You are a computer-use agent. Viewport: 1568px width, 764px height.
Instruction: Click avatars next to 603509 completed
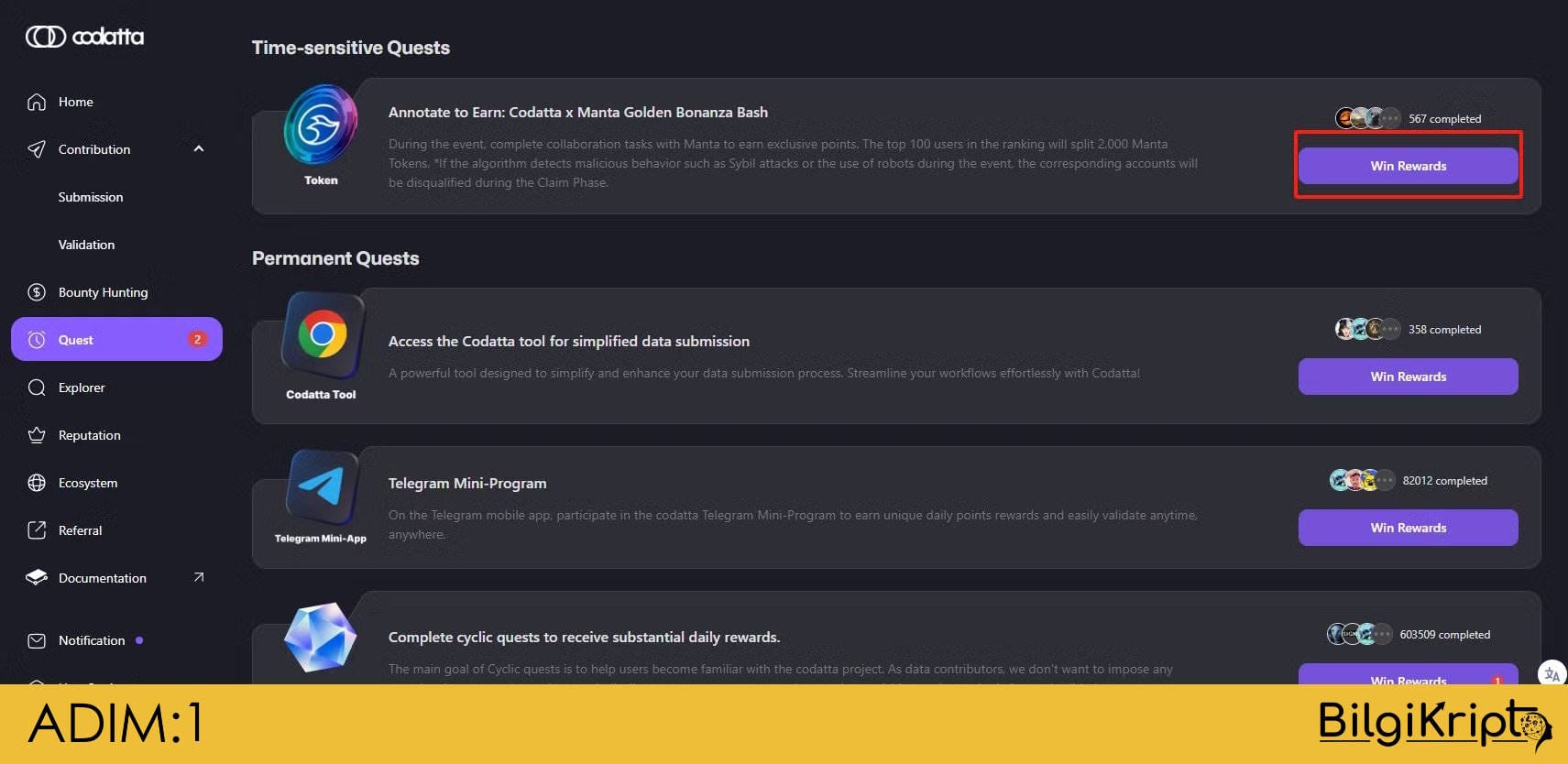click(1360, 634)
